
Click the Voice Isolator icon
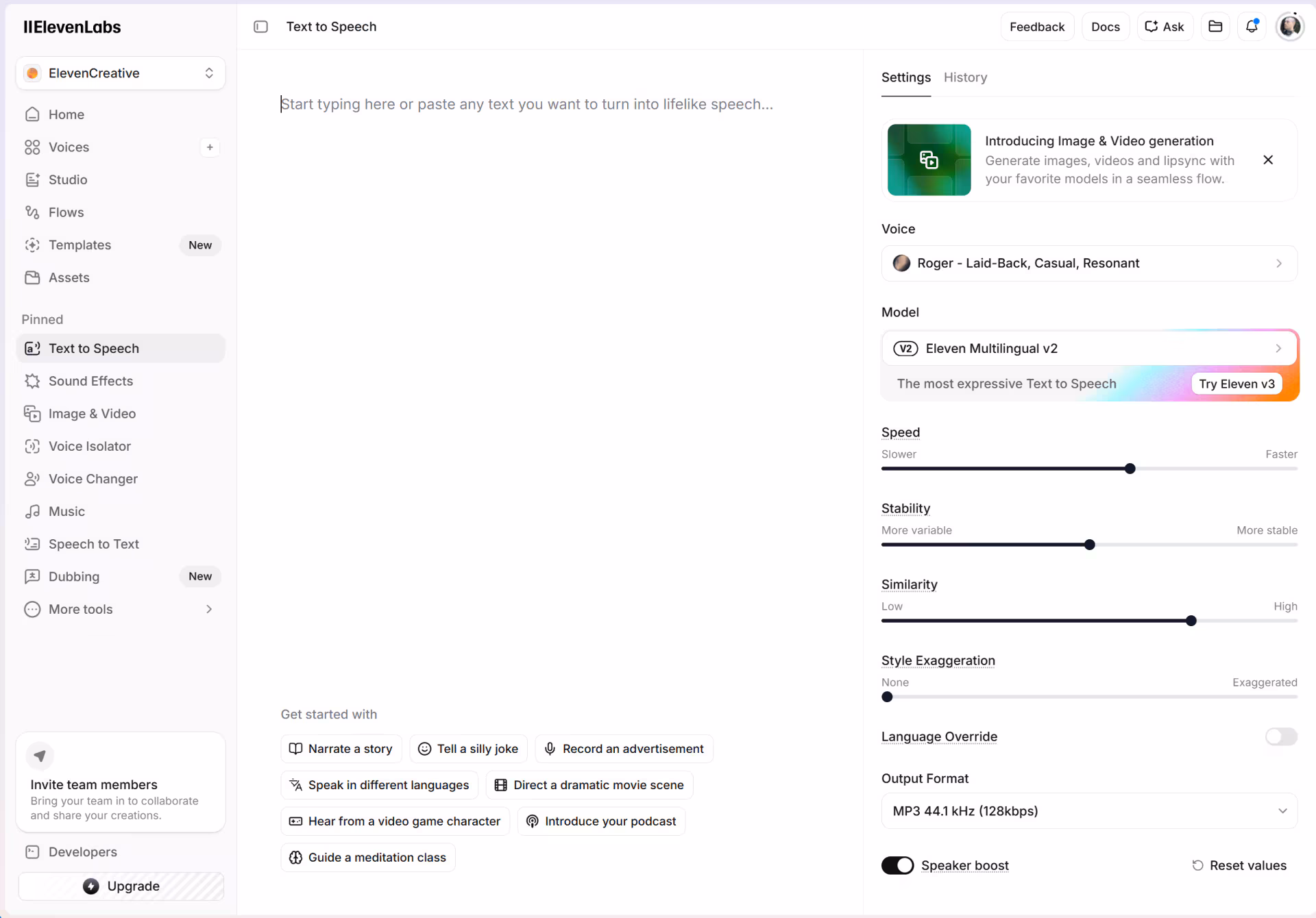click(32, 446)
